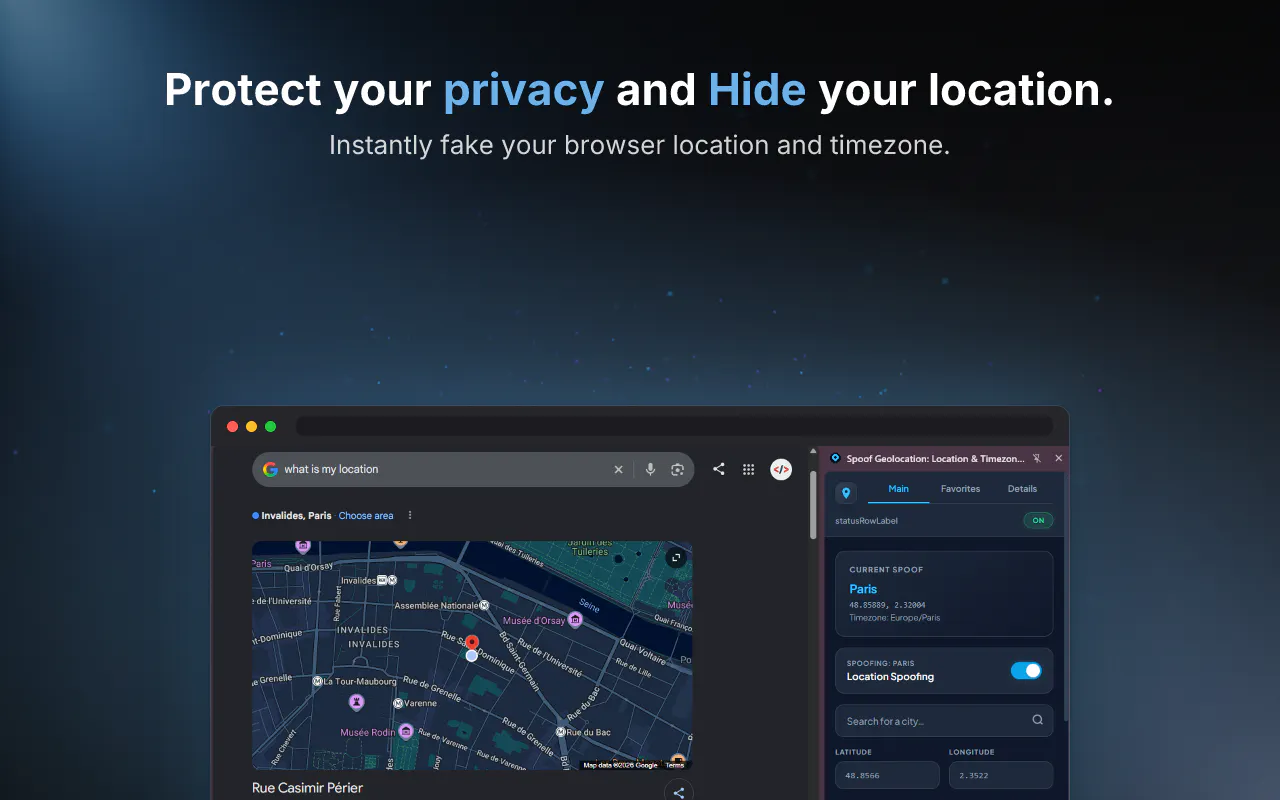Screen dimensions: 1280x800
Task: Switch to the Main tab
Action: (x=898, y=489)
